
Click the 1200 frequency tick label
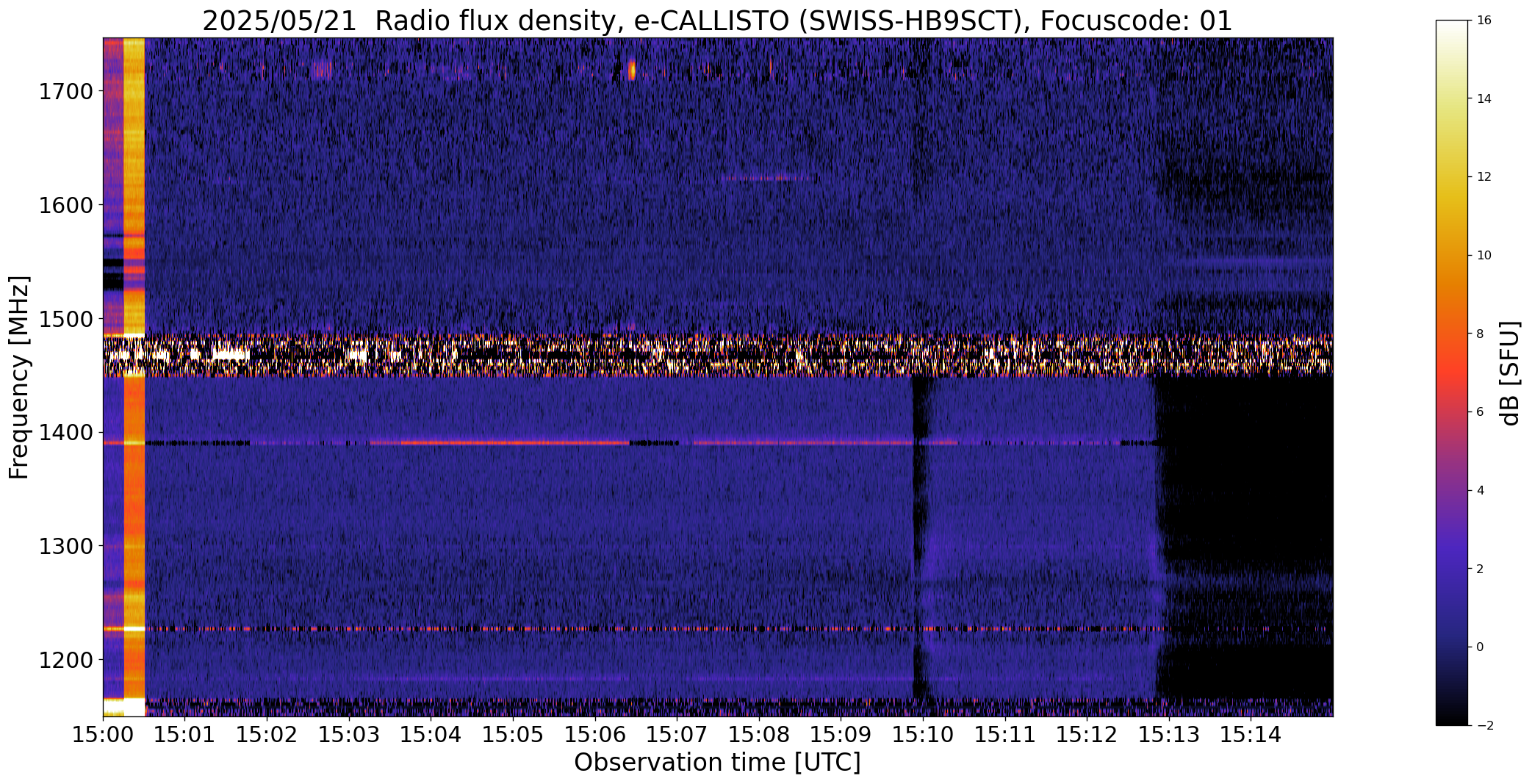(x=65, y=660)
